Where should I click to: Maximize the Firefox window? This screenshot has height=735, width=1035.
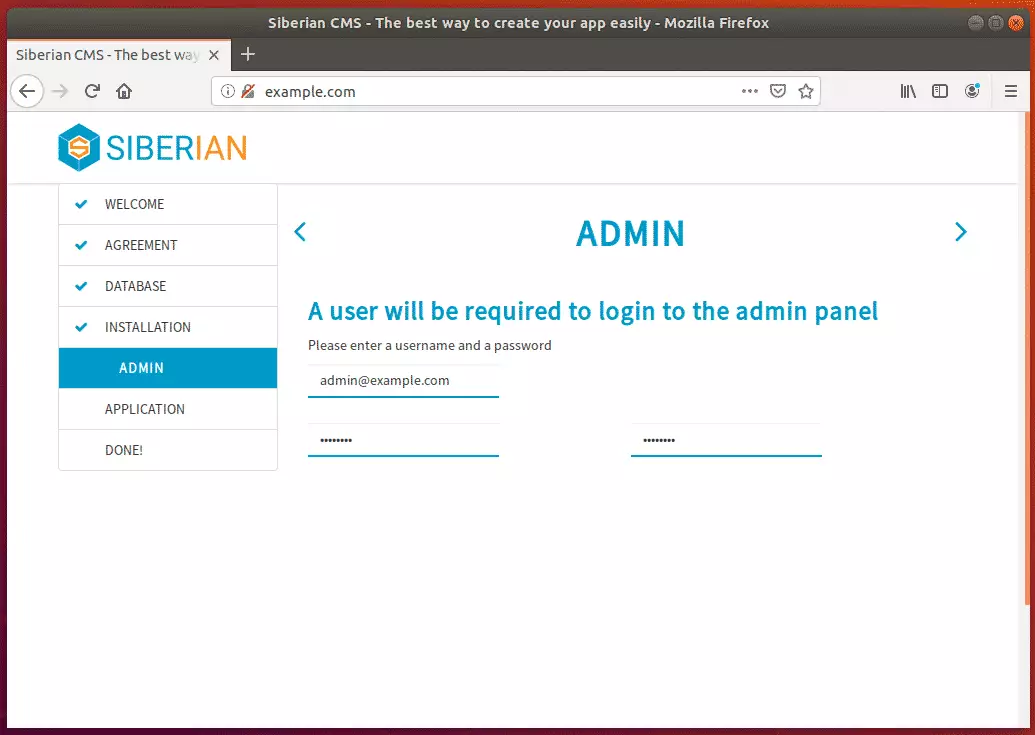coord(995,23)
